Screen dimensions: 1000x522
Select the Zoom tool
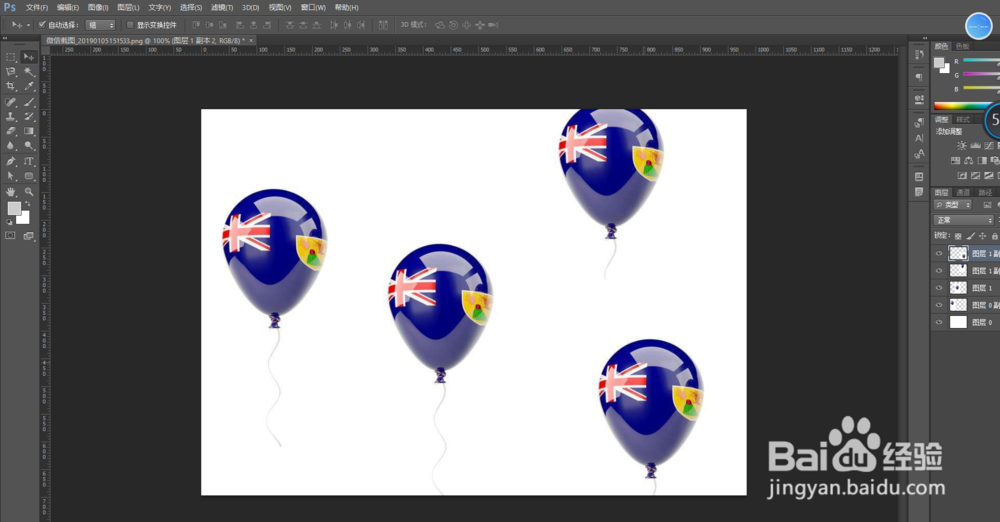point(29,191)
